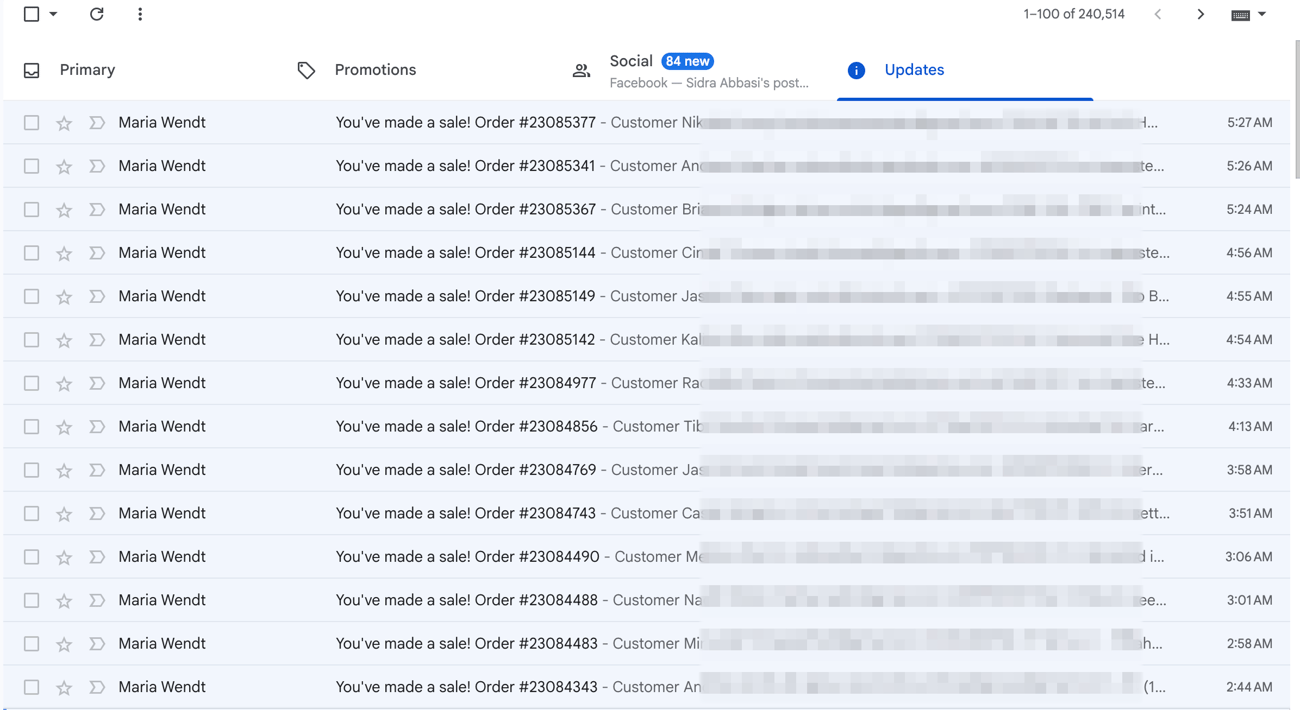Viewport: 1300px width, 710px height.
Task: Star the email for Order #23084490
Action: [x=64, y=557]
